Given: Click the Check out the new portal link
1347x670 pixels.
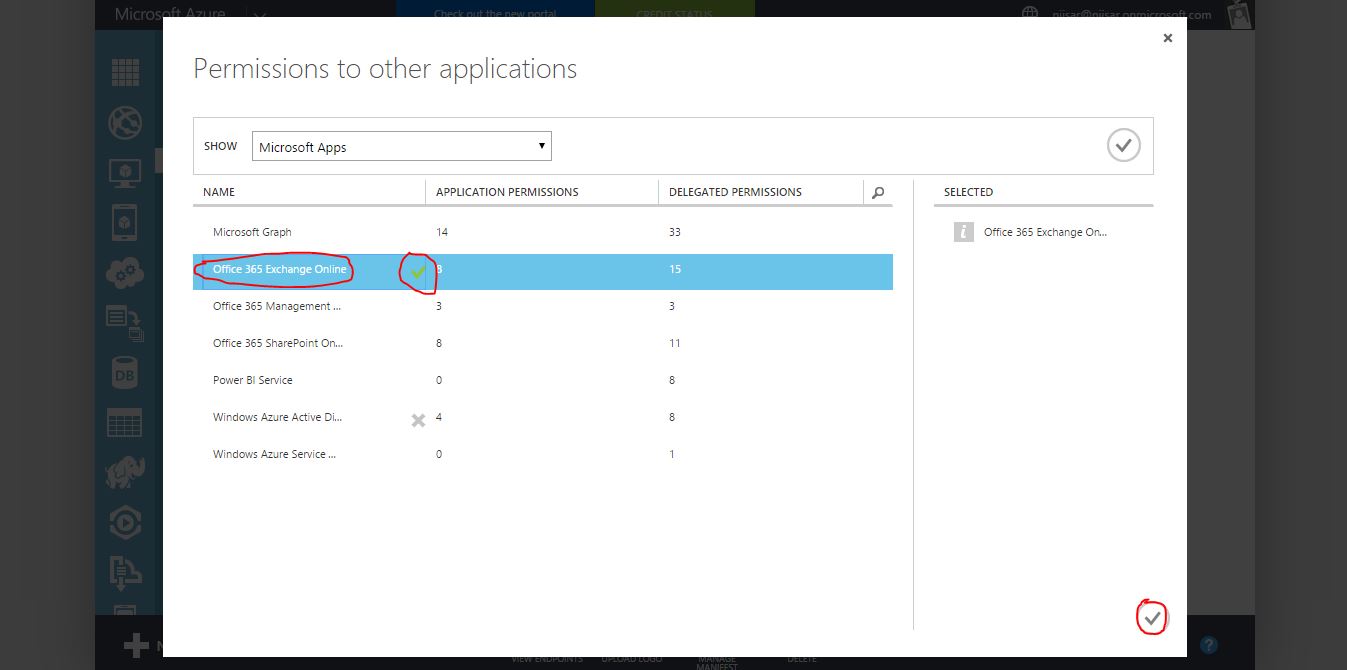Looking at the screenshot, I should pos(495,14).
